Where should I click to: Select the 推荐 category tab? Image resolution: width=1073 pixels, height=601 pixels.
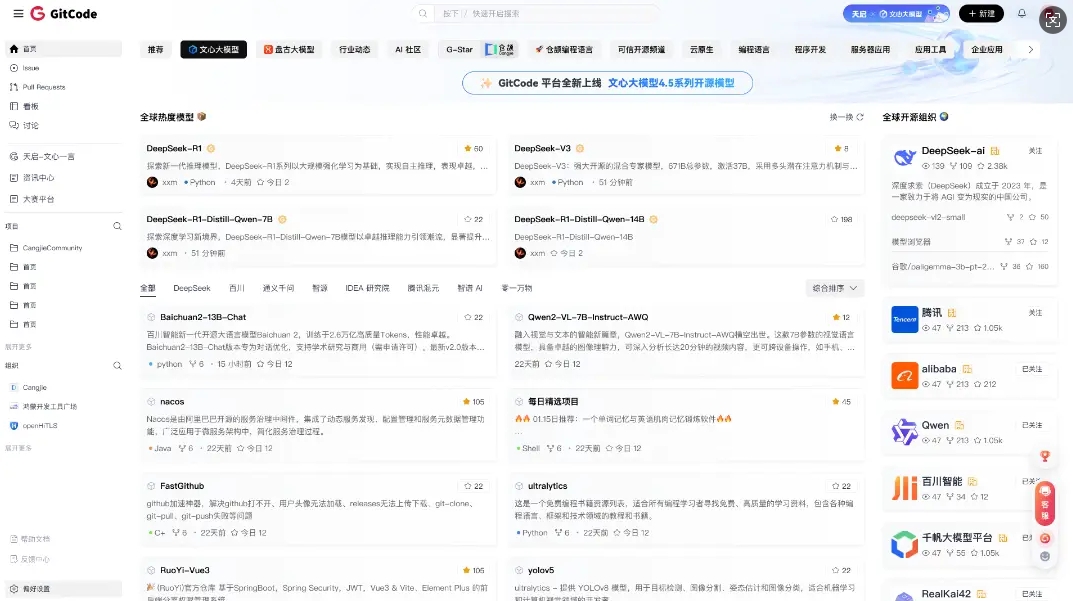coord(156,49)
